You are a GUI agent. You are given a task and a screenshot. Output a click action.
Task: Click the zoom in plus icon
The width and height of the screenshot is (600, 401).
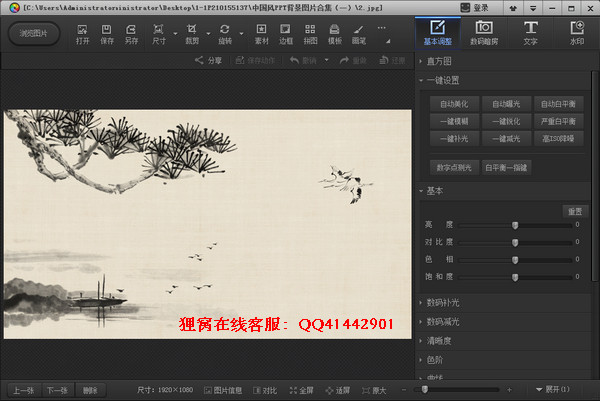pos(509,390)
